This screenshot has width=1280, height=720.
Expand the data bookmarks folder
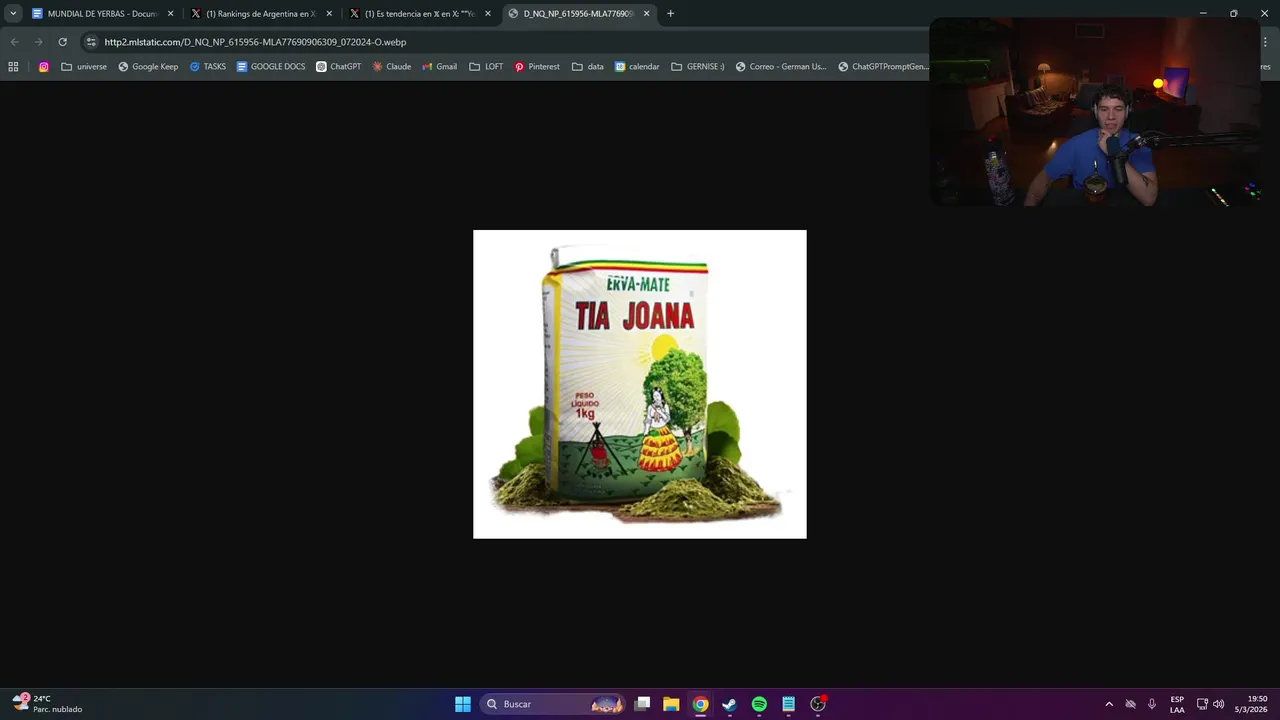pyautogui.click(x=587, y=67)
